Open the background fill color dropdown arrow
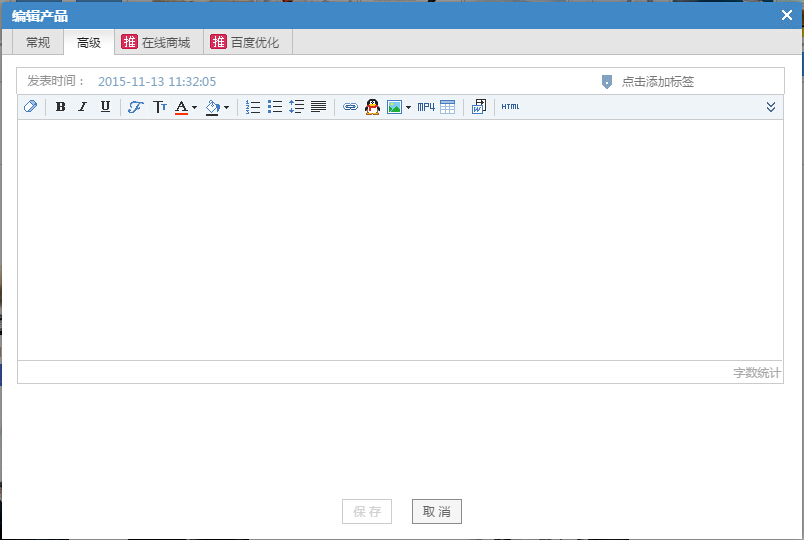The height and width of the screenshot is (540, 804). 226,108
